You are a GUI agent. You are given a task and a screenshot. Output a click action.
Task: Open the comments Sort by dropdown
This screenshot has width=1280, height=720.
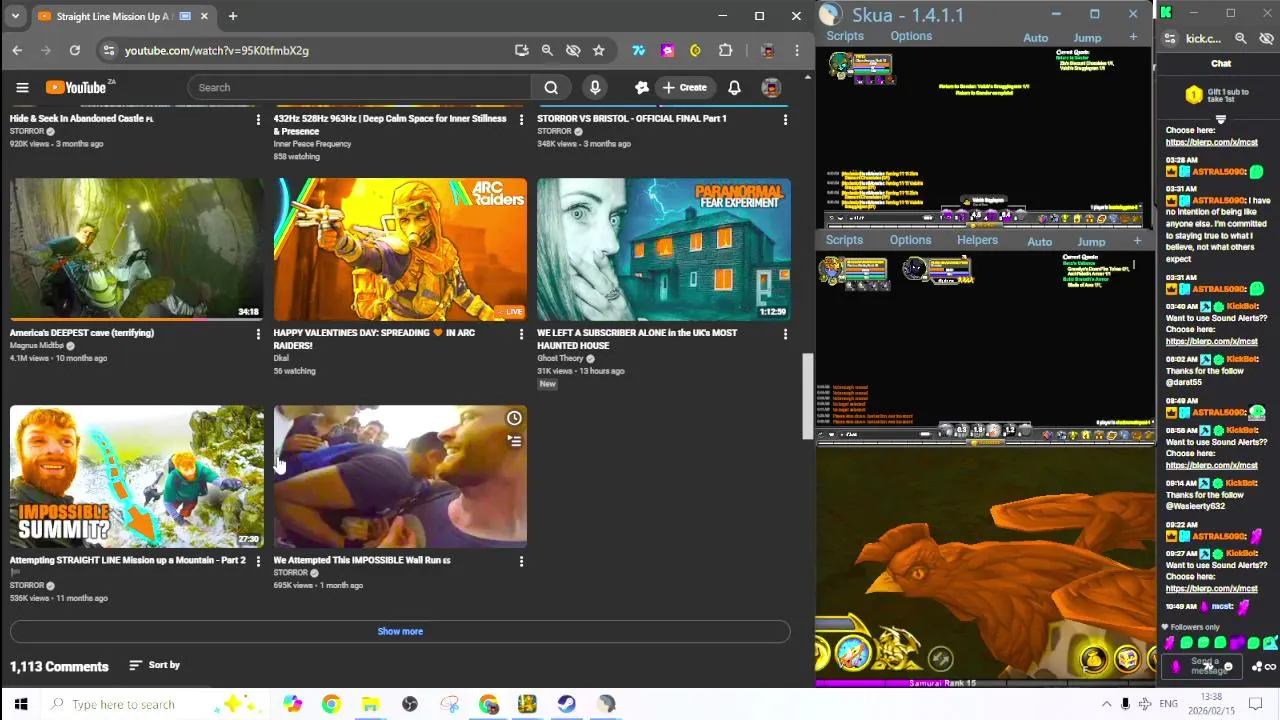tap(155, 665)
